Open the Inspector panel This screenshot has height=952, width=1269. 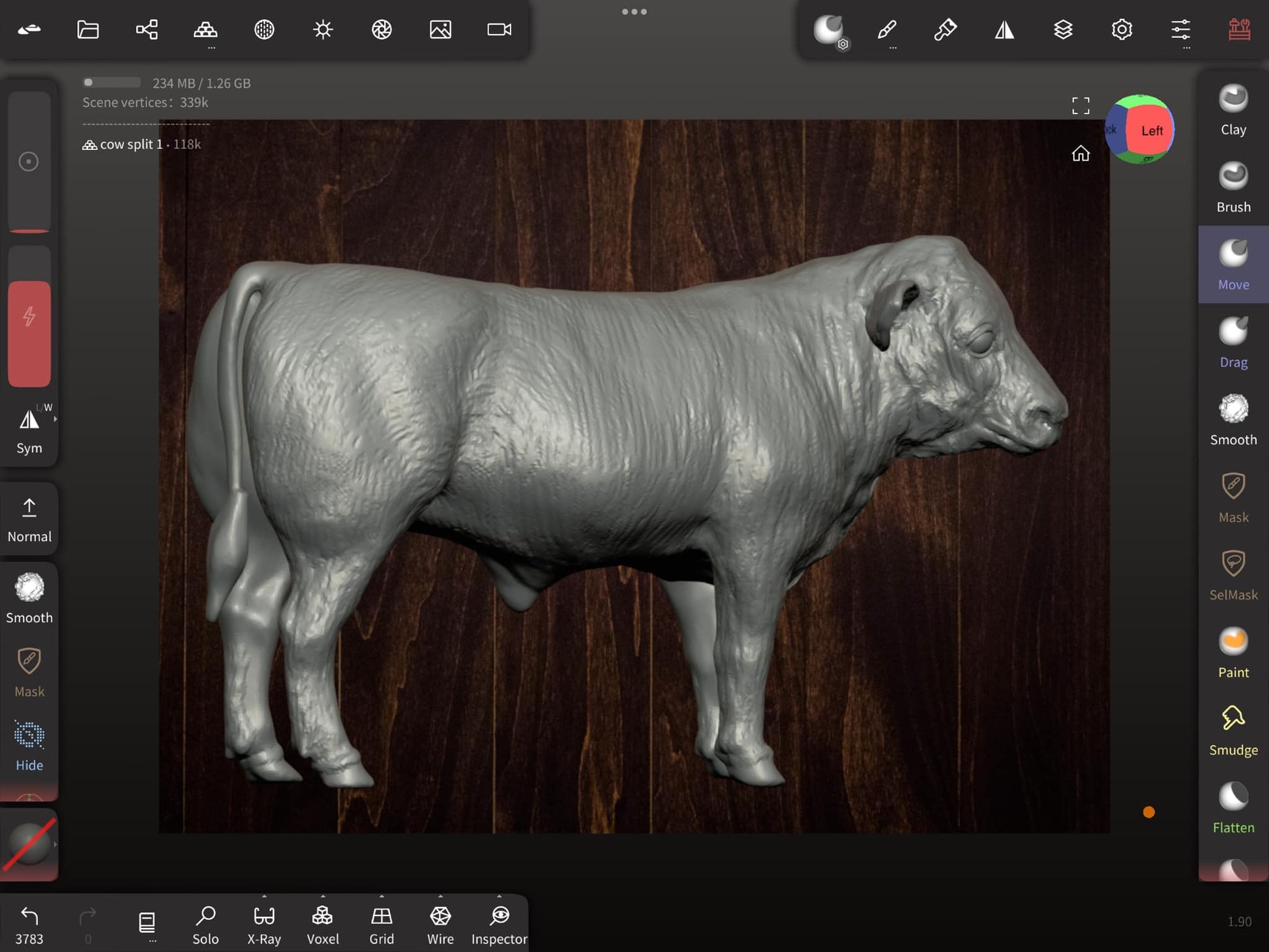click(499, 925)
